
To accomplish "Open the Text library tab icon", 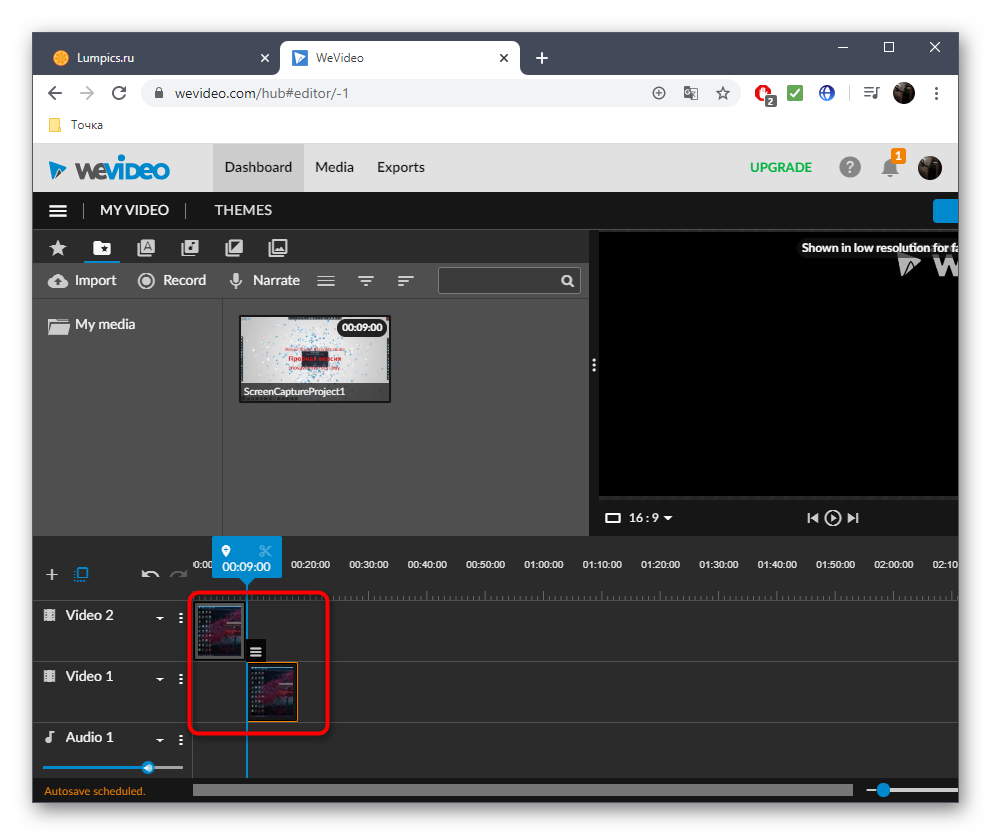I will [146, 248].
